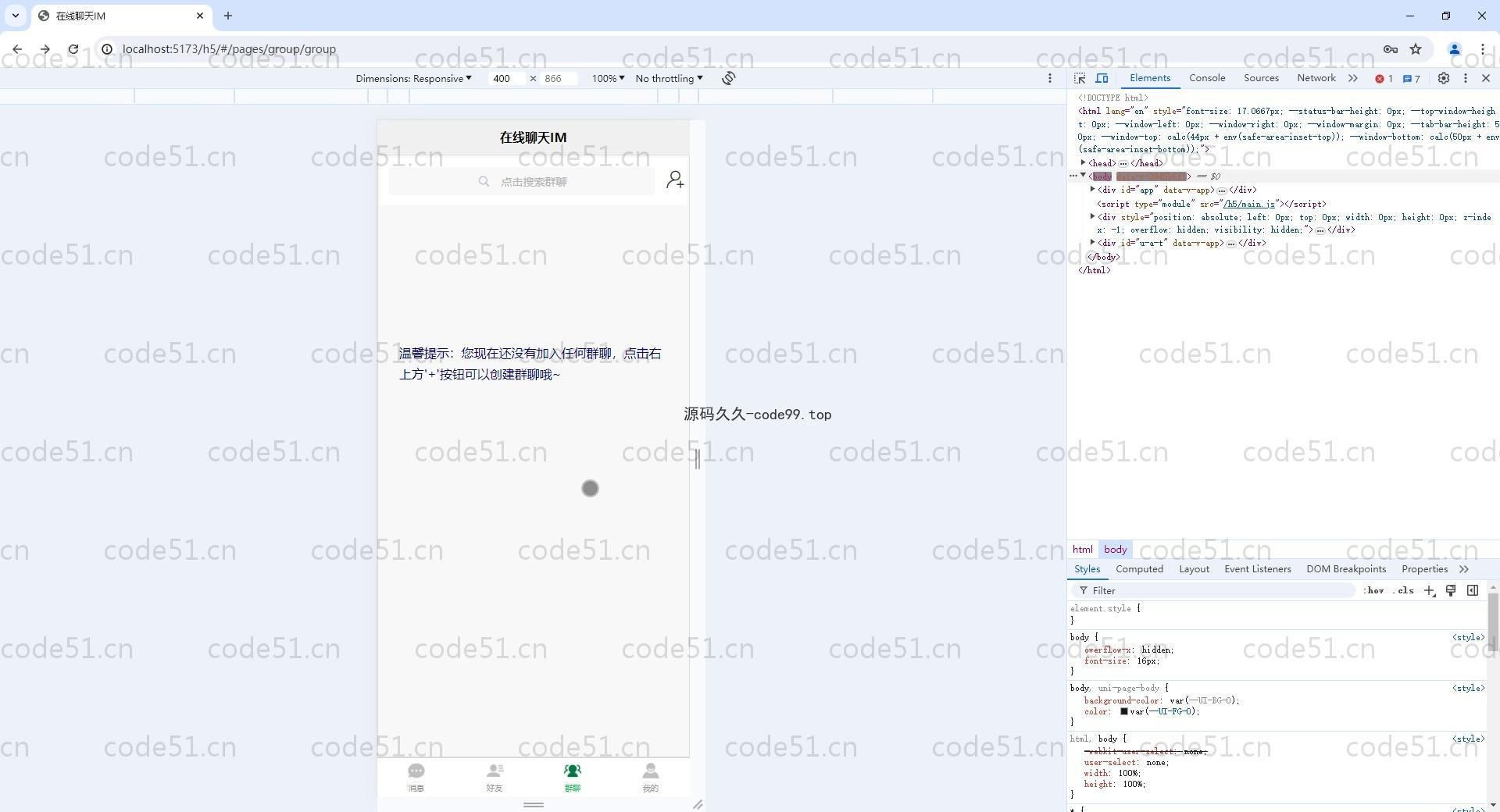Image resolution: width=1500 pixels, height=812 pixels.
Task: Open the /h5/main.js script link
Action: tap(1248, 204)
